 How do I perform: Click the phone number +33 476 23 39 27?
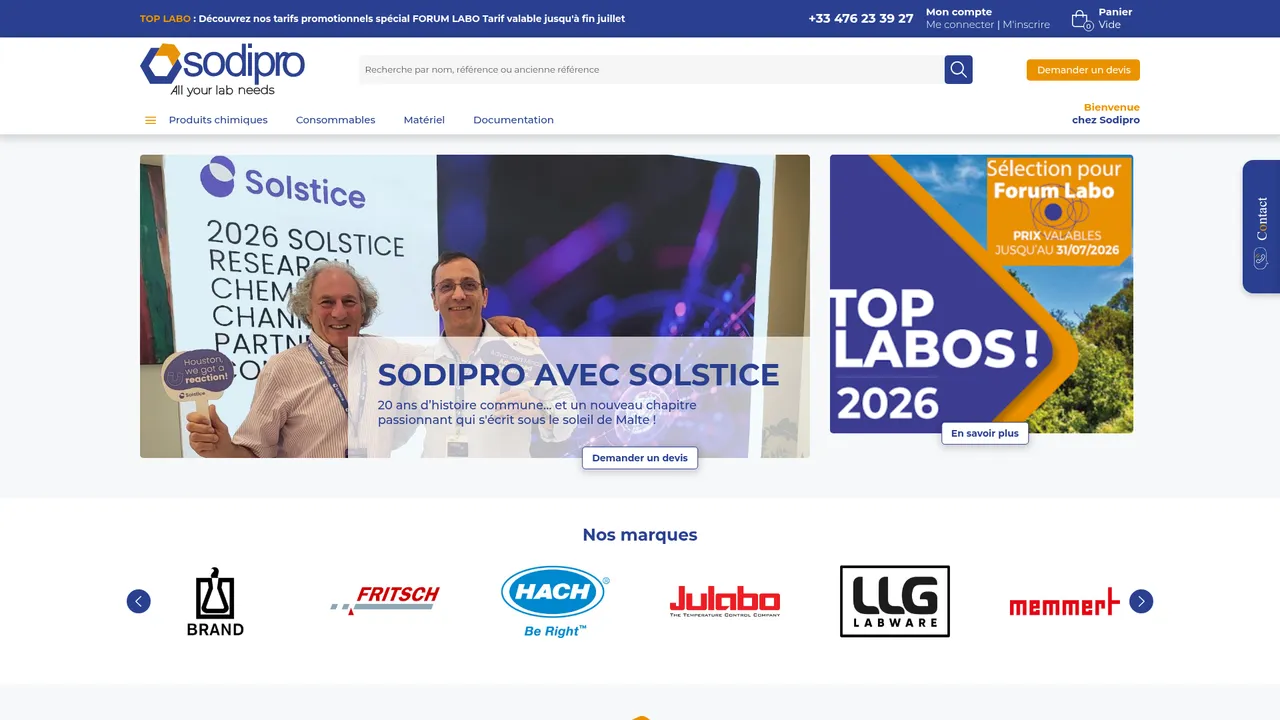pos(861,18)
